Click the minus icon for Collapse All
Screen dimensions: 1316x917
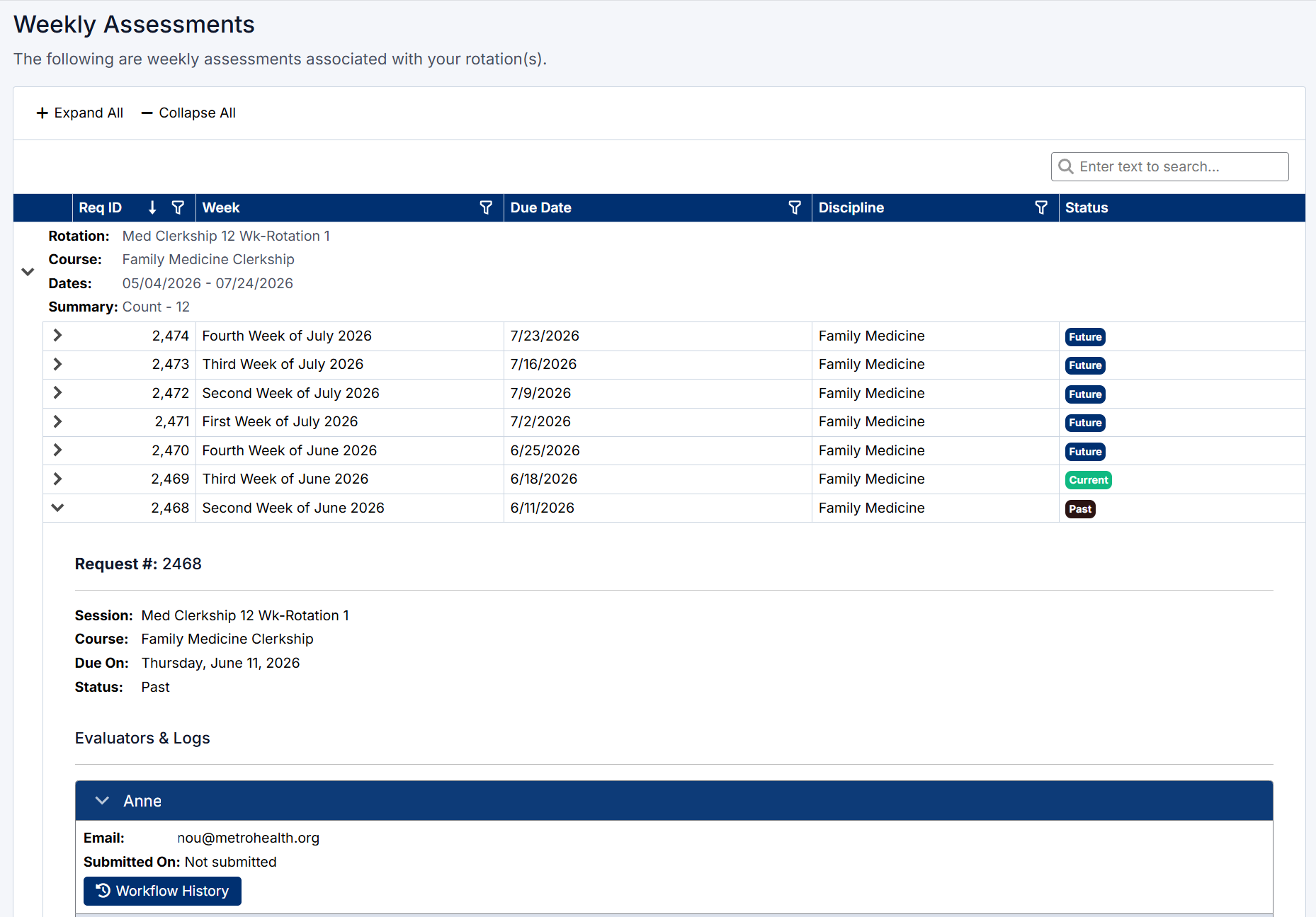(147, 113)
